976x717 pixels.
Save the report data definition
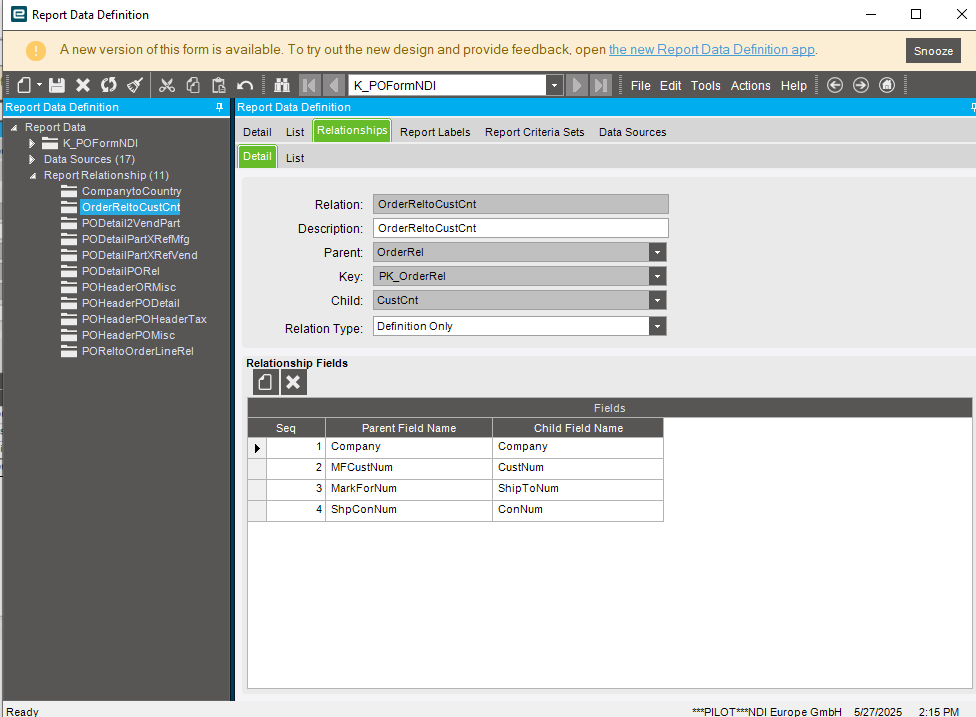[x=57, y=85]
